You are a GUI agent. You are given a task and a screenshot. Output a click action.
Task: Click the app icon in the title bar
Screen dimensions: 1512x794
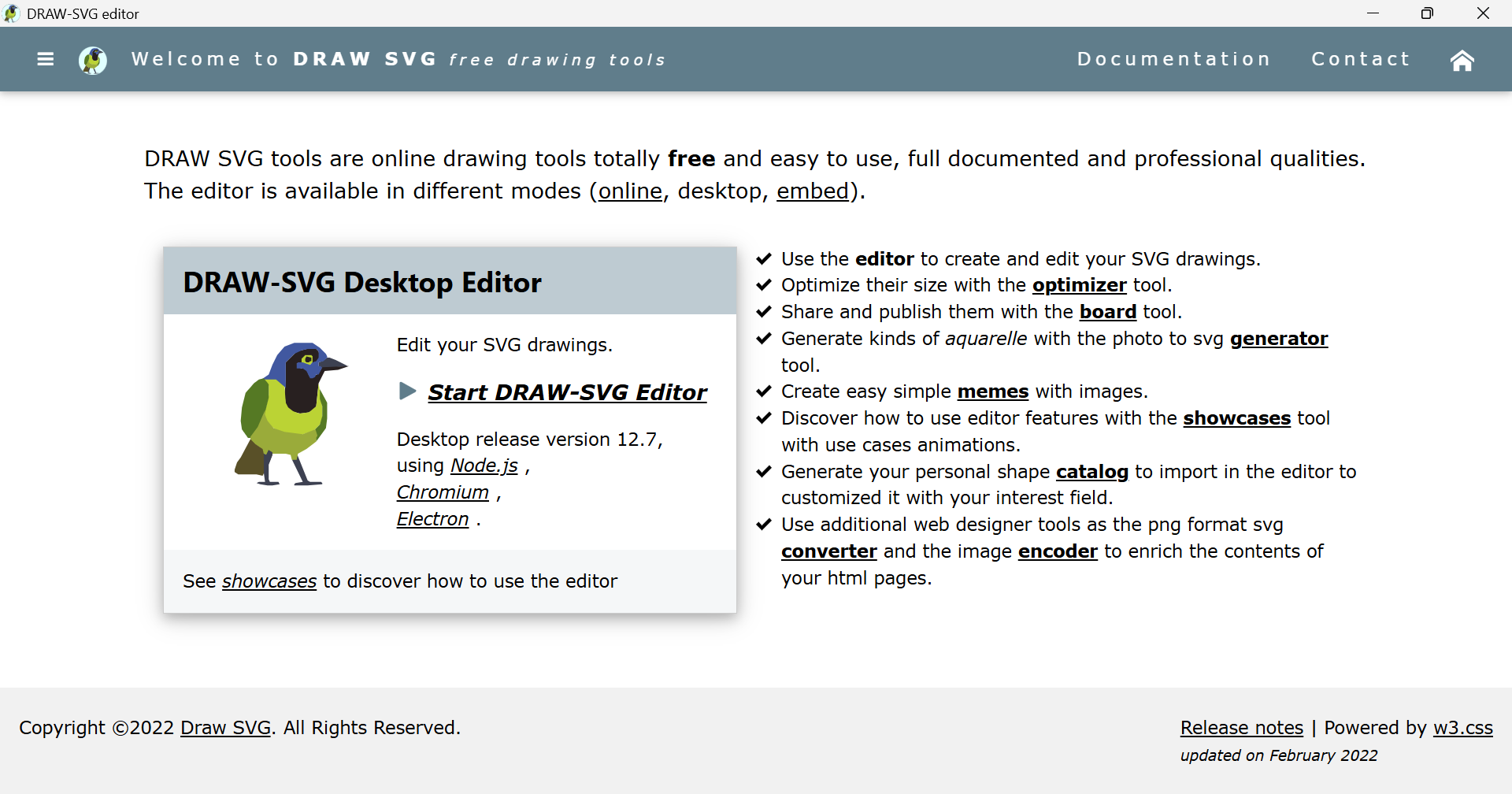tap(12, 13)
